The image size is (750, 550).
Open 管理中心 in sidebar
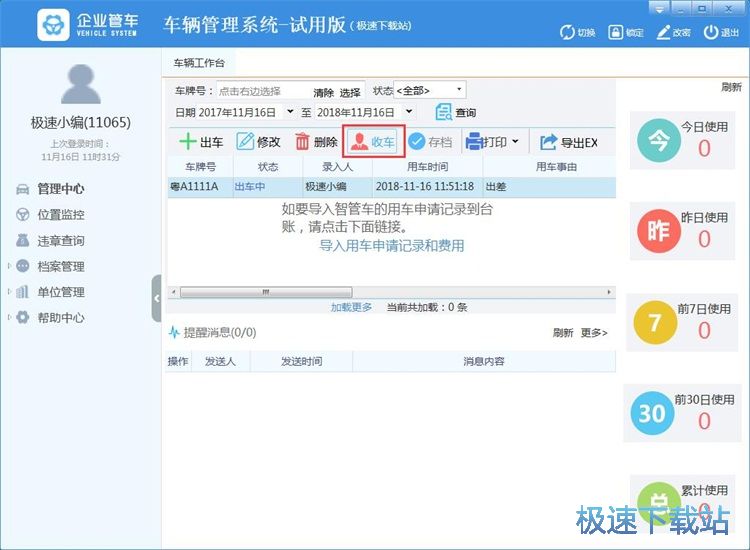click(x=61, y=189)
